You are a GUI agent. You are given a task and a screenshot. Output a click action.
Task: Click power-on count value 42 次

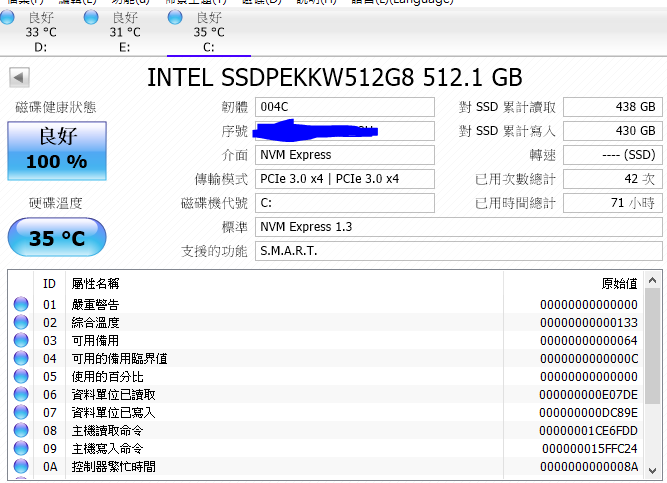coord(613,179)
